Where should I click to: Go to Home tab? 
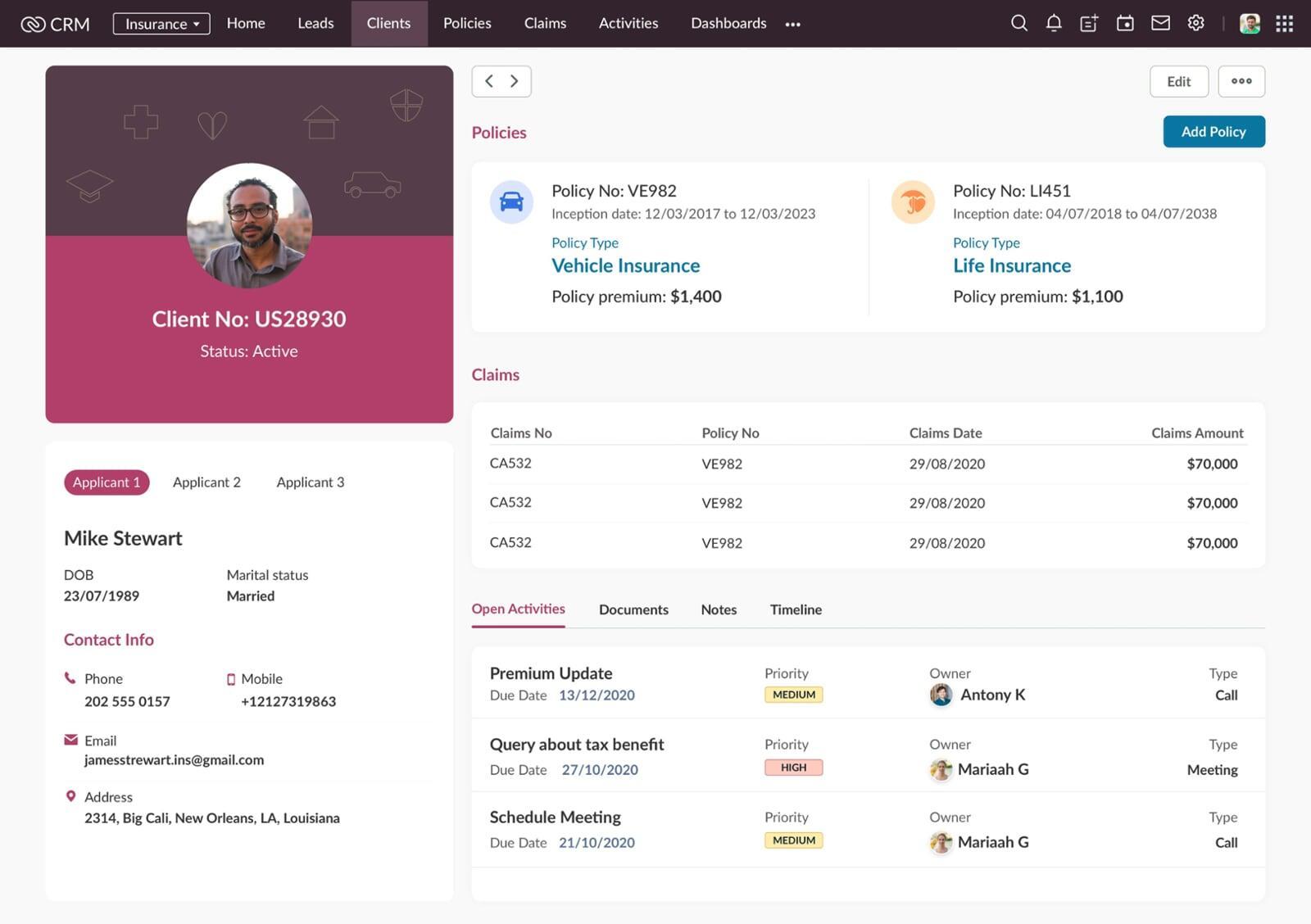point(246,23)
